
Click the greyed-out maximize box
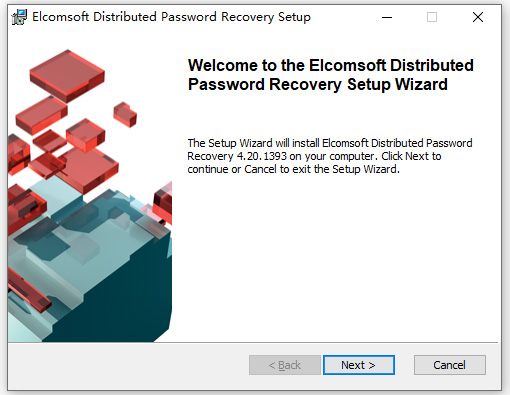(432, 17)
